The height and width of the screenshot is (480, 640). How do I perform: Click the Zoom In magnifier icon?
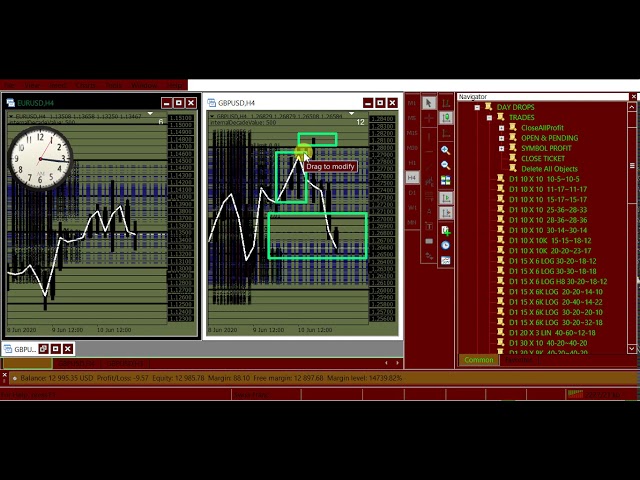[x=446, y=150]
